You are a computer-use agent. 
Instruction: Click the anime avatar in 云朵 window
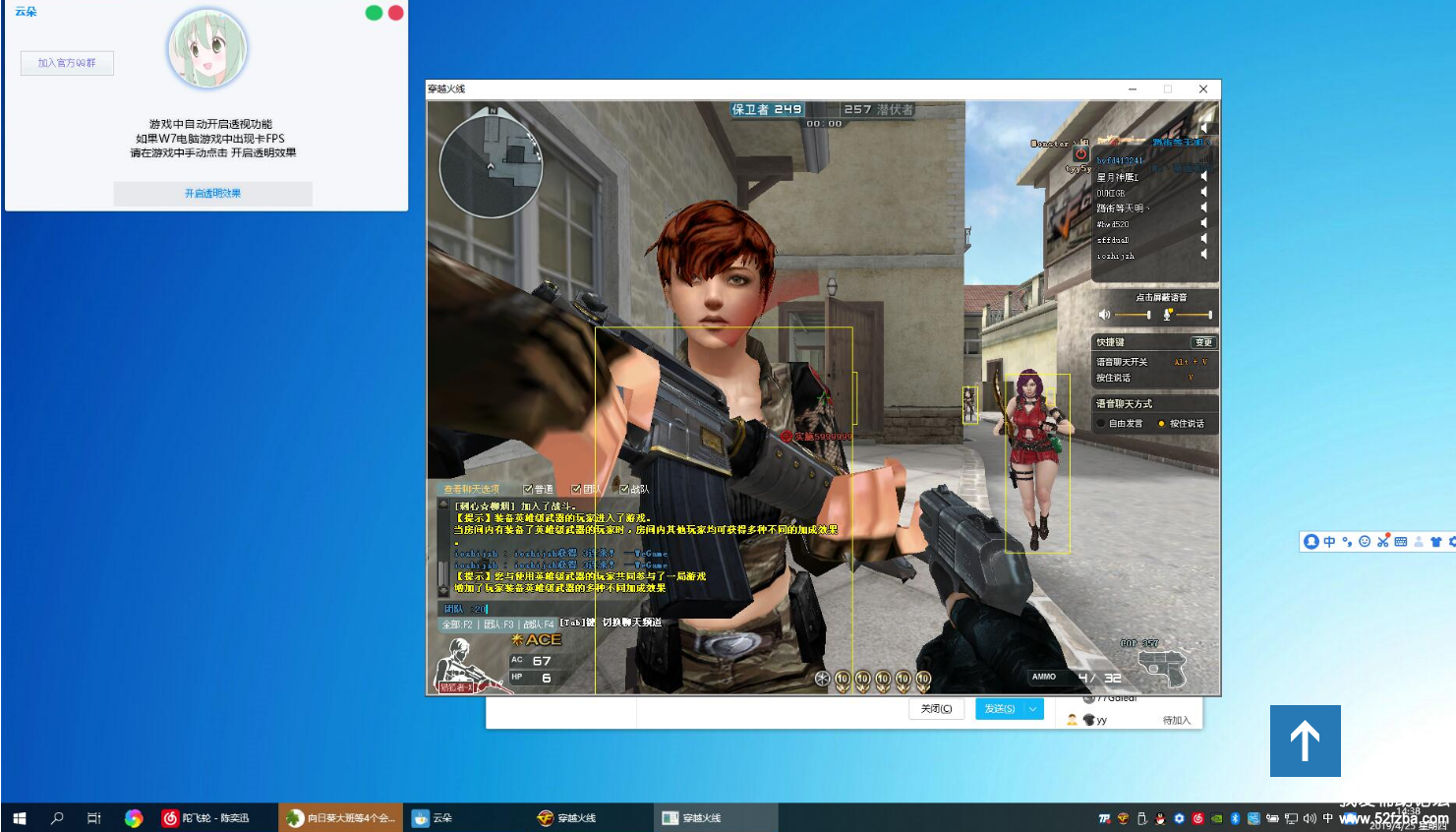(x=207, y=49)
